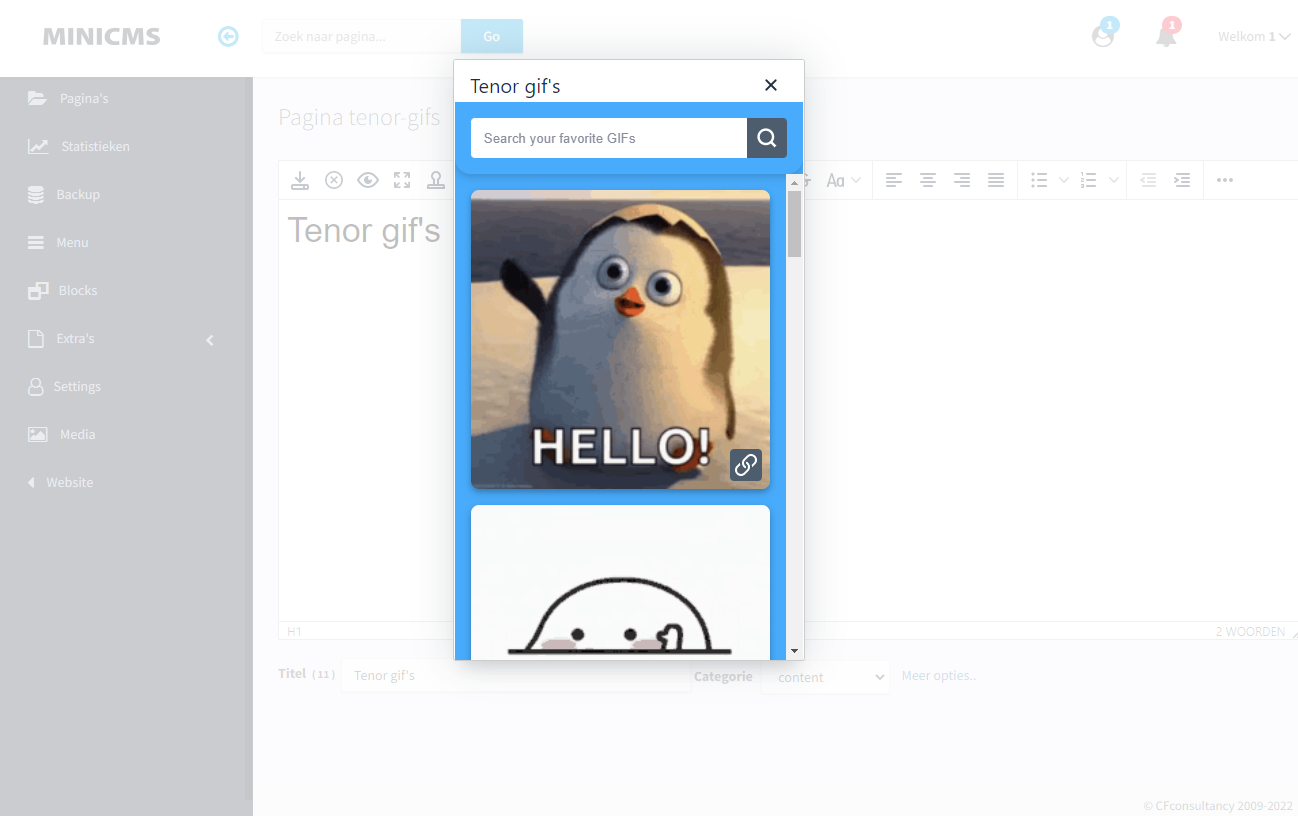
Task: Toggle the eye preview icon in toolbar
Action: point(368,180)
